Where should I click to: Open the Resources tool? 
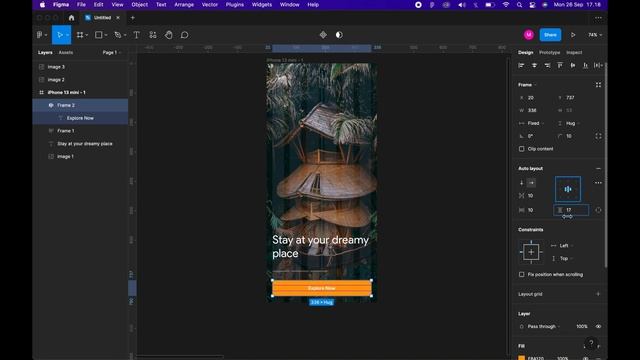pyautogui.click(x=153, y=35)
